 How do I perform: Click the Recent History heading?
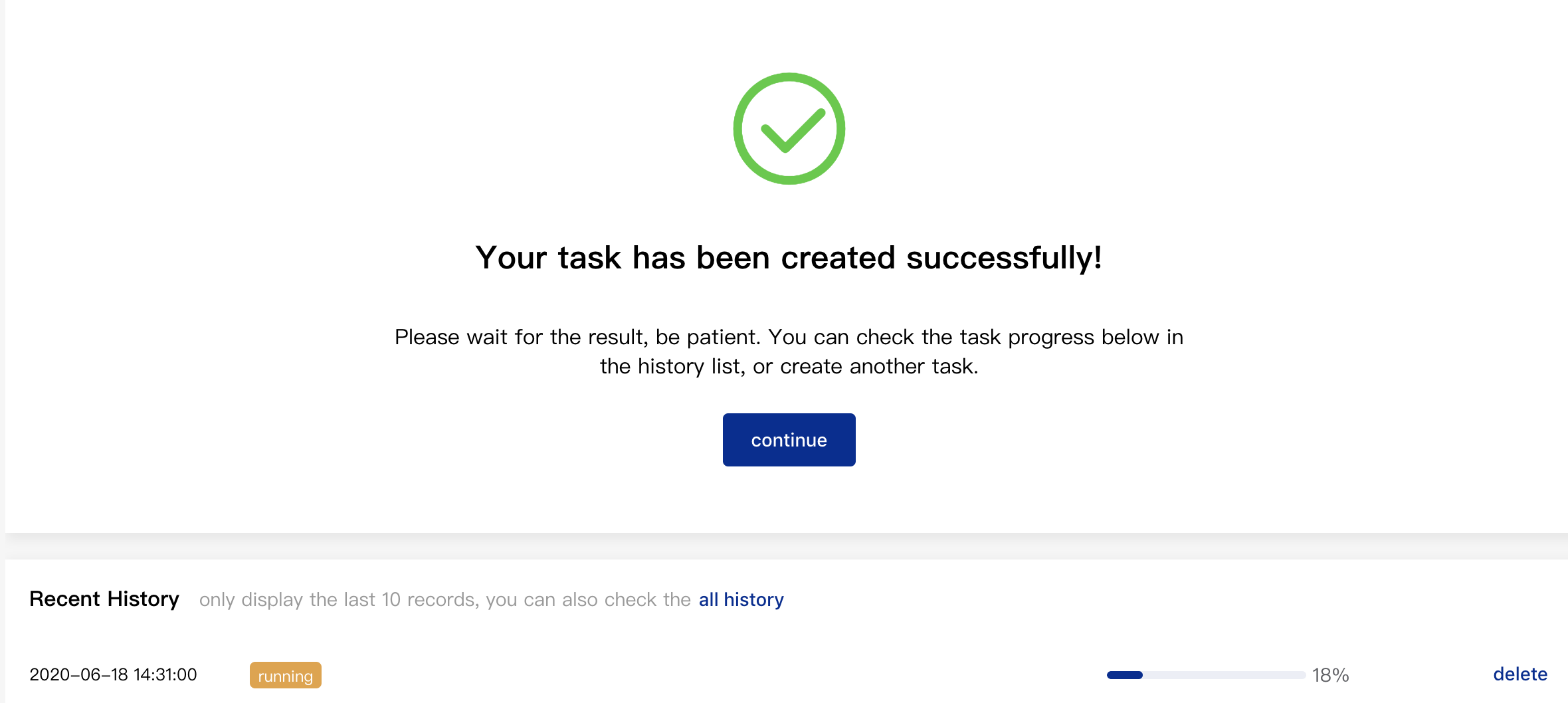click(104, 599)
